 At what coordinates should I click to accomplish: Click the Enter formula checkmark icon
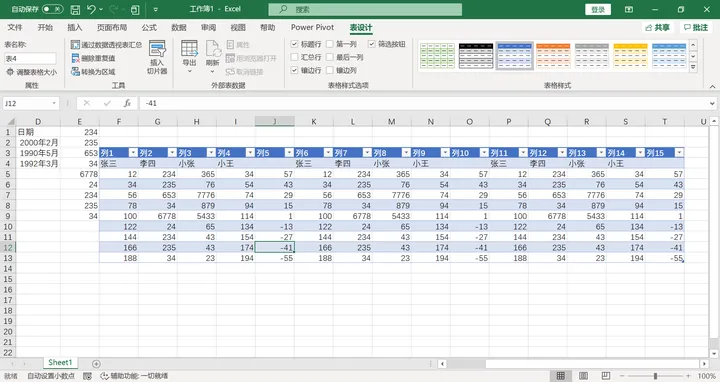(107, 103)
